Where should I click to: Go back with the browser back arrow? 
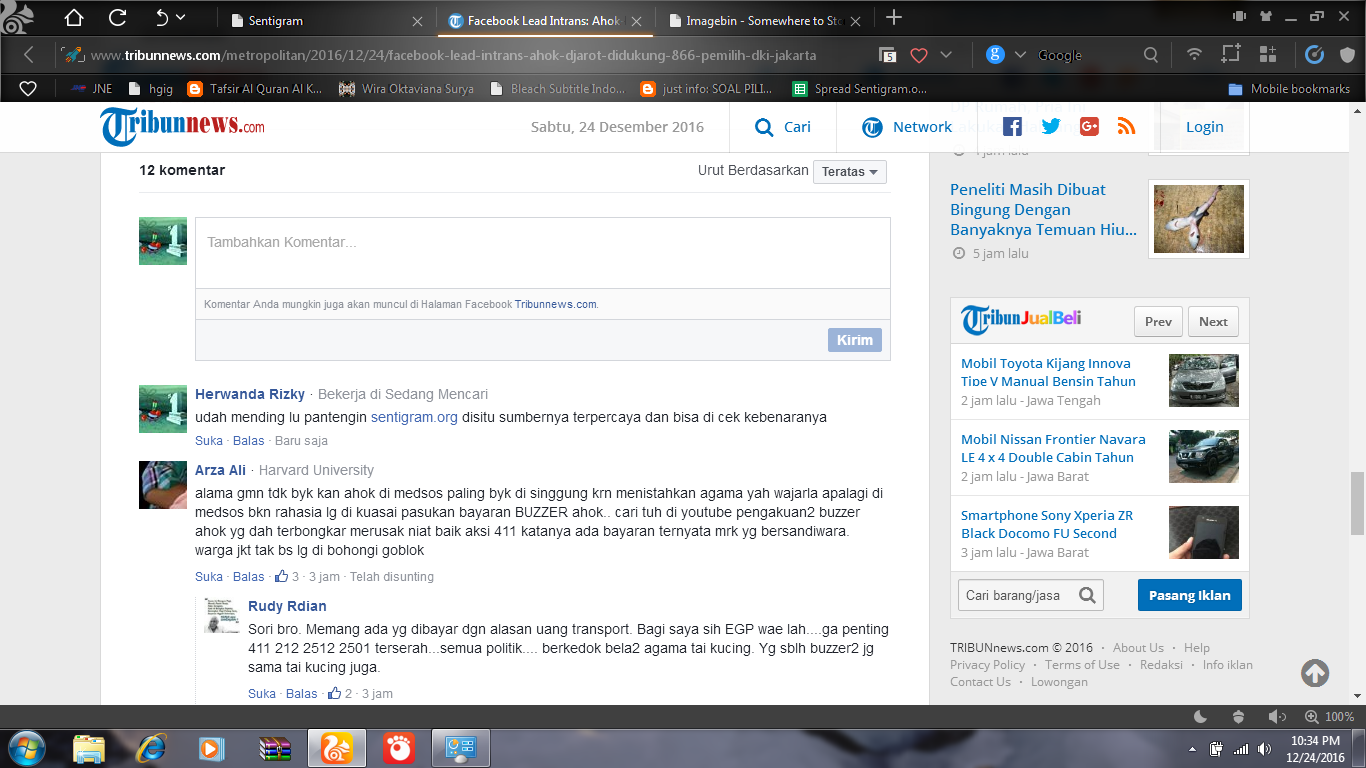click(29, 55)
